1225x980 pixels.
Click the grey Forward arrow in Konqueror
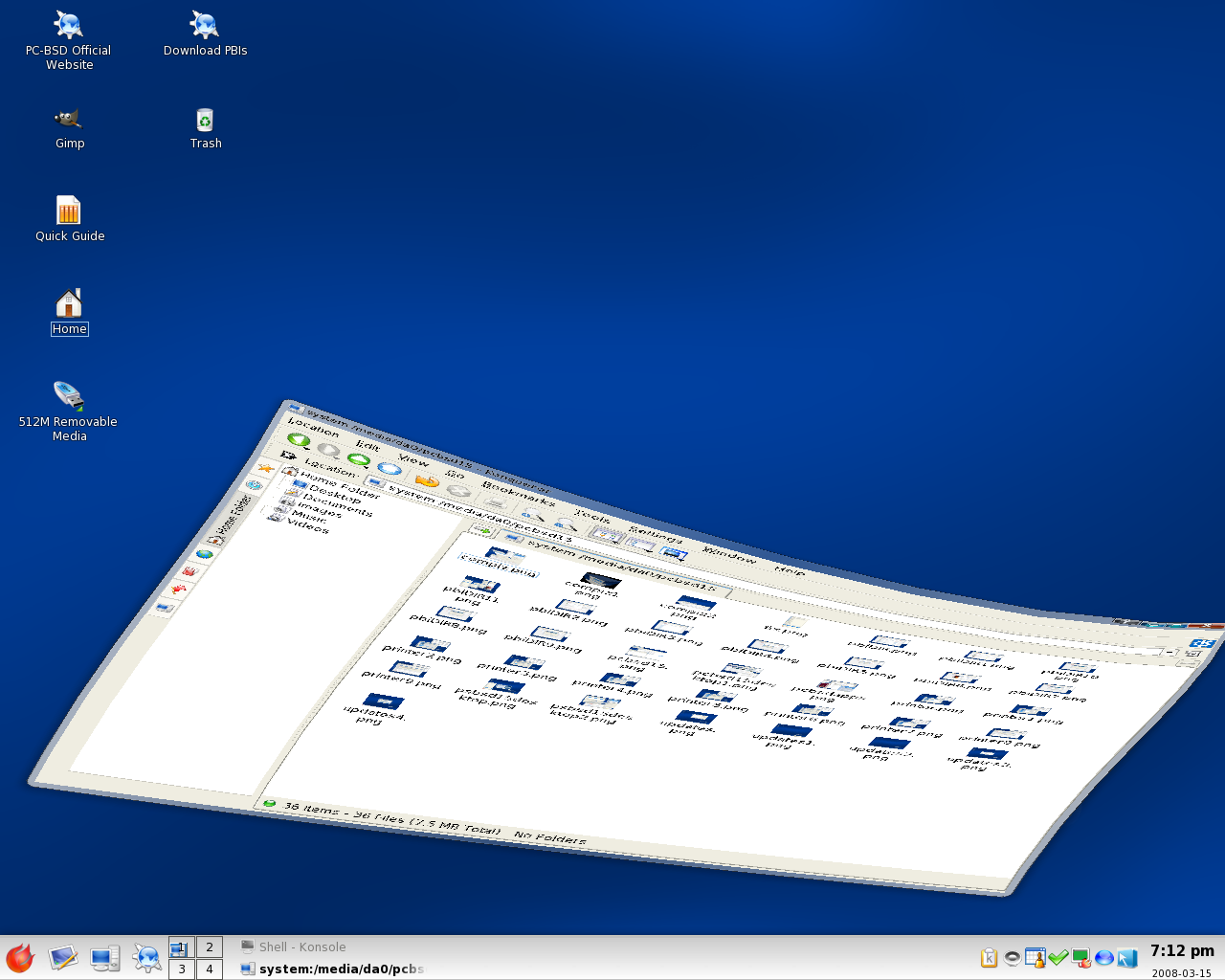click(x=328, y=449)
